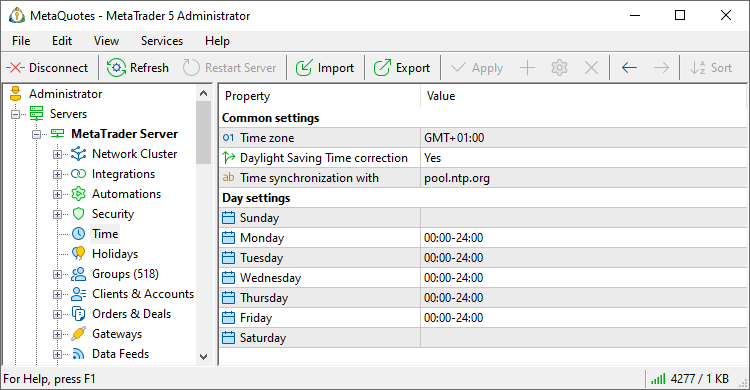Click the signal strength bars in status bar
Viewport: 750px width, 390px height.
[658, 379]
